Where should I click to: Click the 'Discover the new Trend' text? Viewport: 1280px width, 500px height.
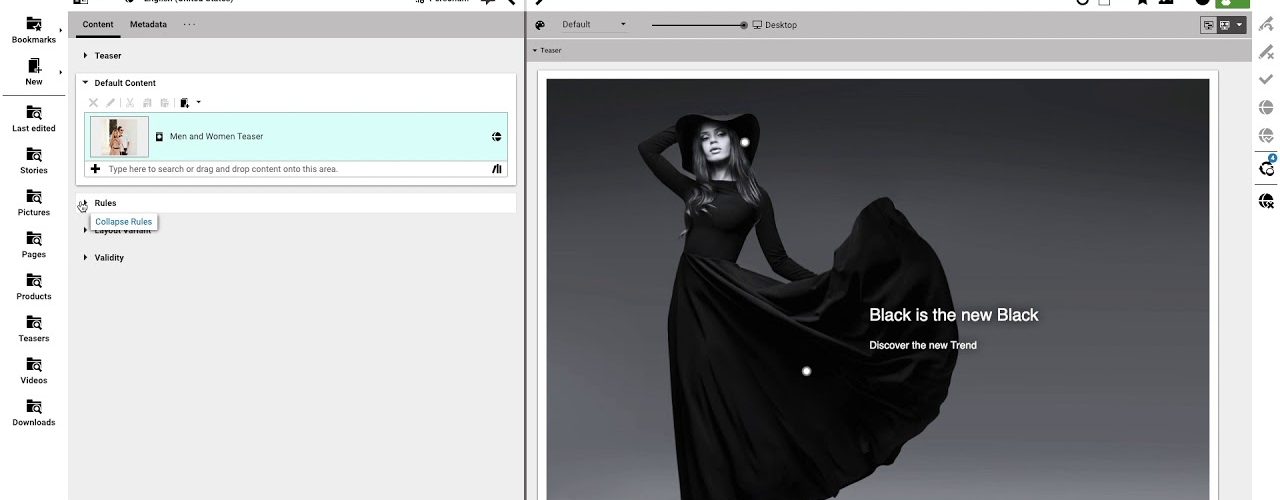[x=923, y=346]
